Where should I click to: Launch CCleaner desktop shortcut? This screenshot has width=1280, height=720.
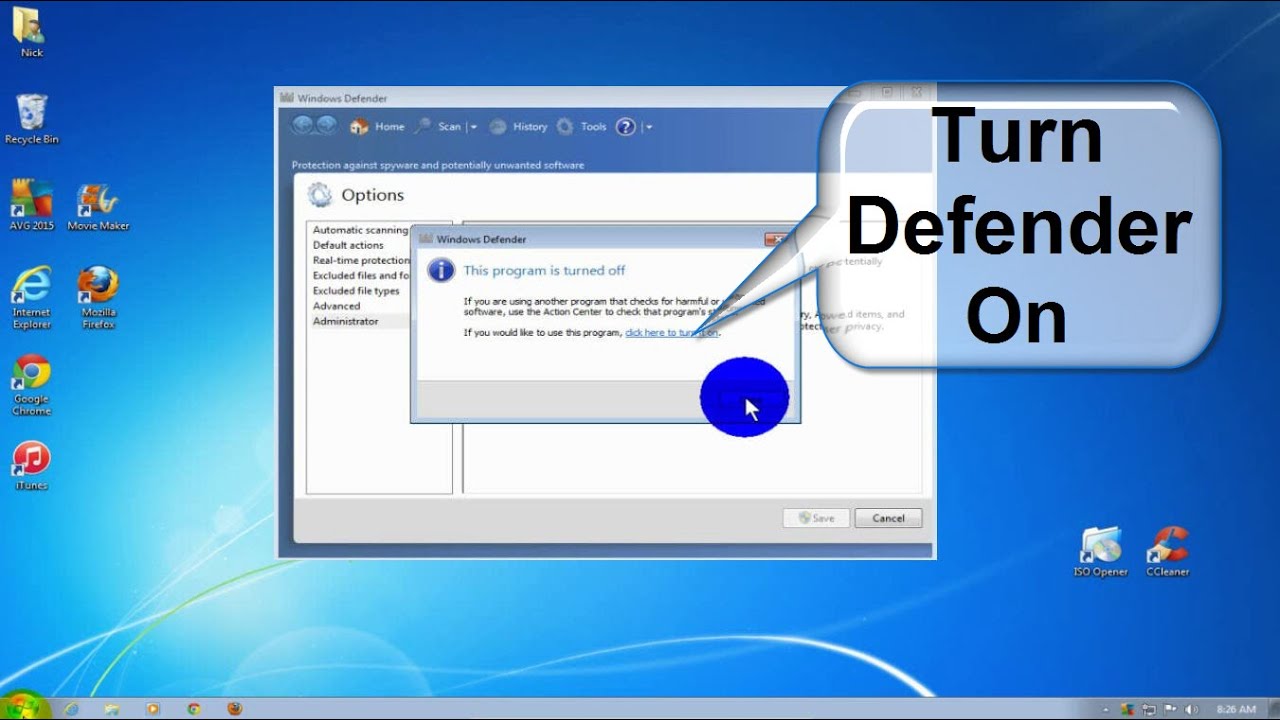[1167, 552]
